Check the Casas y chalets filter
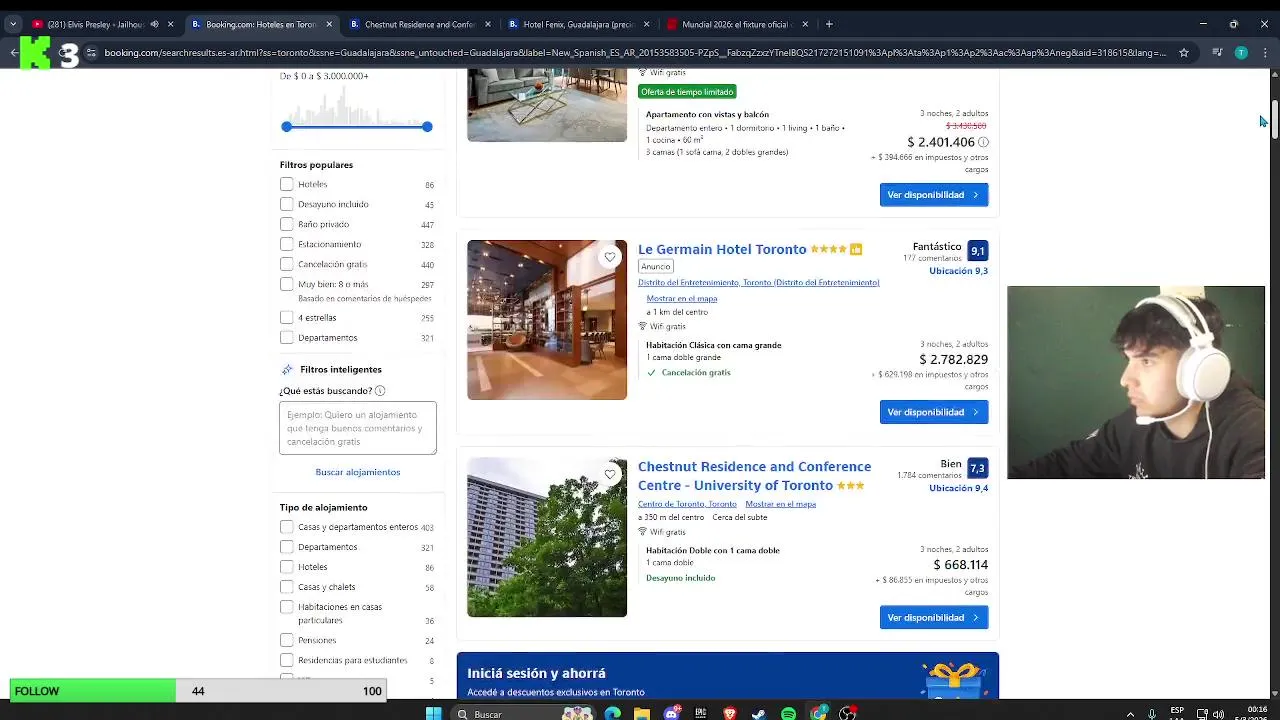1280x720 pixels. click(x=287, y=587)
